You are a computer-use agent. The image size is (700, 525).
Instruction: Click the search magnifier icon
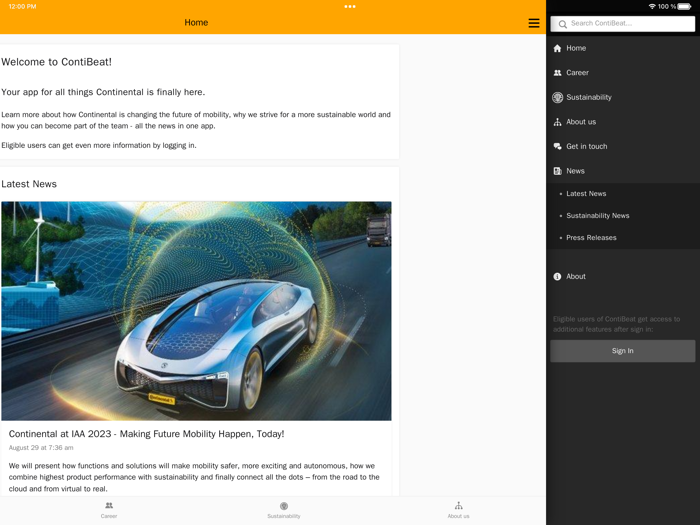pyautogui.click(x=562, y=24)
